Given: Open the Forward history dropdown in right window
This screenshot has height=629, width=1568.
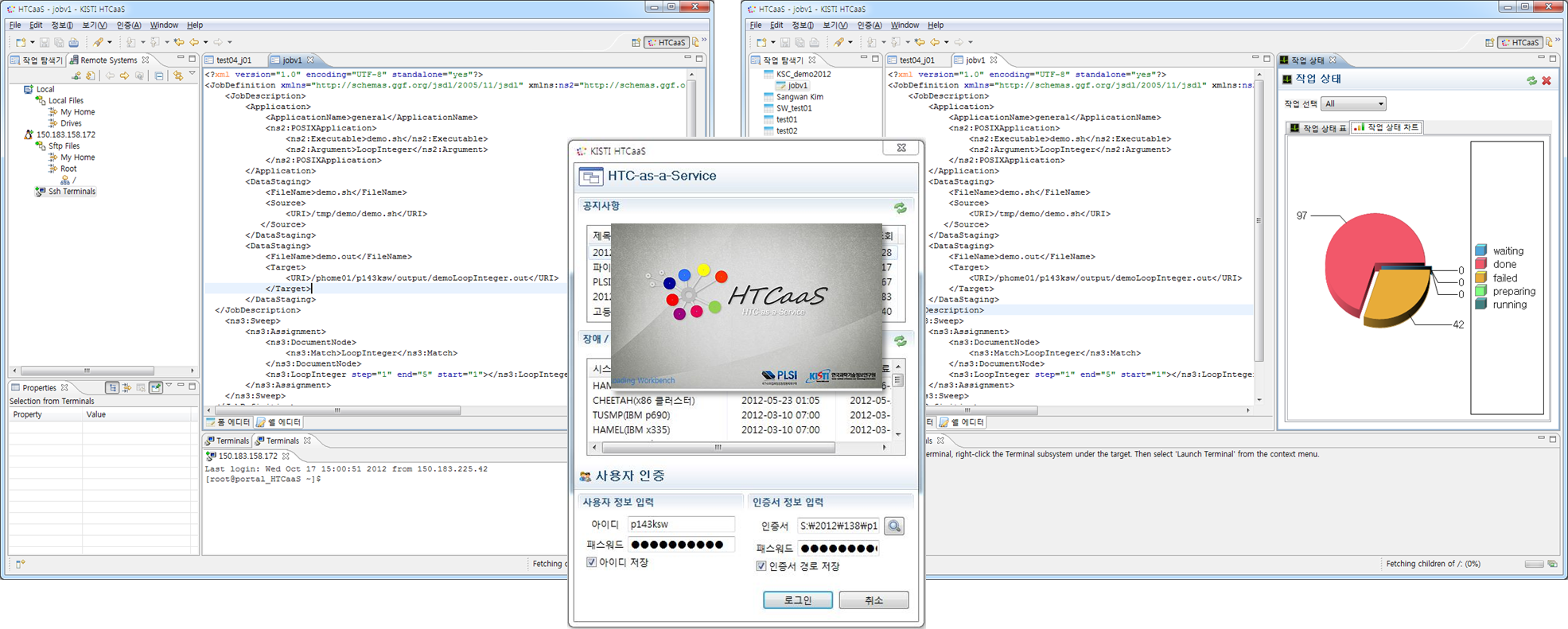Looking at the screenshot, I should [x=971, y=42].
